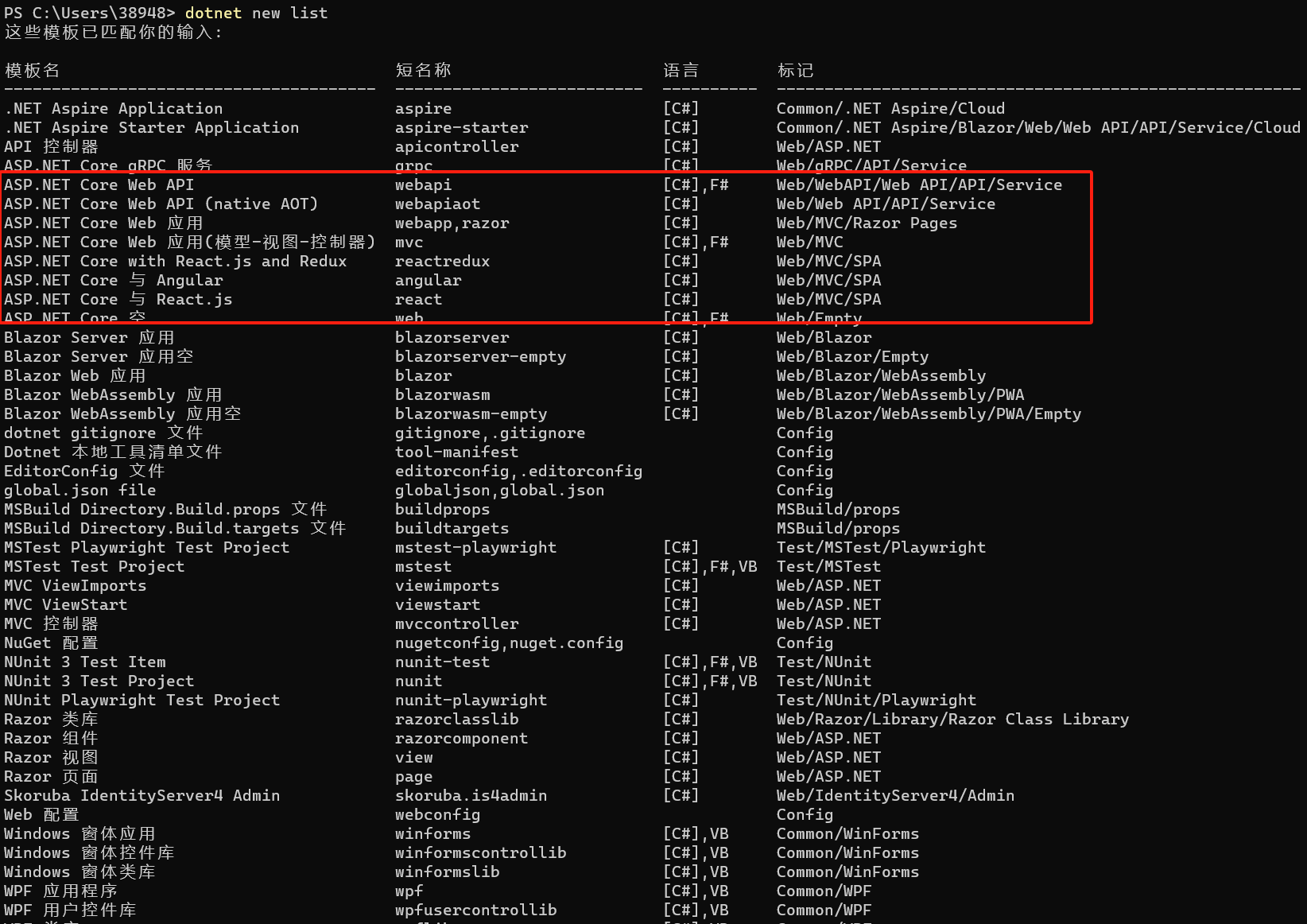Screen dimensions: 1307x924
Task: Click 'Common/.NET Aspire/Cloud' tag
Action: pos(891,108)
